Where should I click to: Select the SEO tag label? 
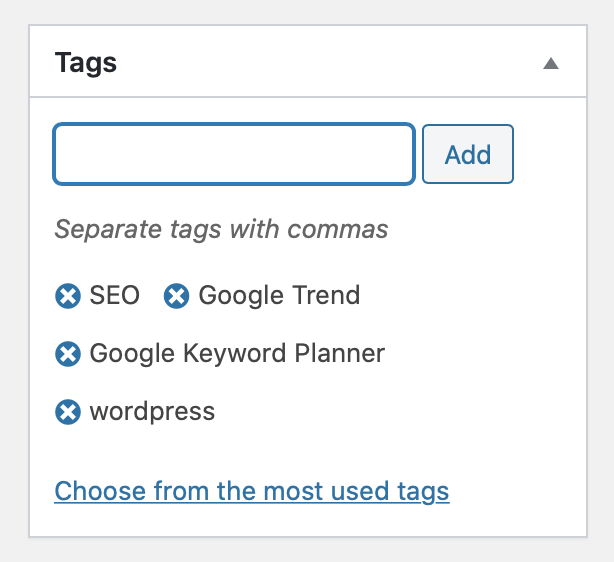pos(114,296)
